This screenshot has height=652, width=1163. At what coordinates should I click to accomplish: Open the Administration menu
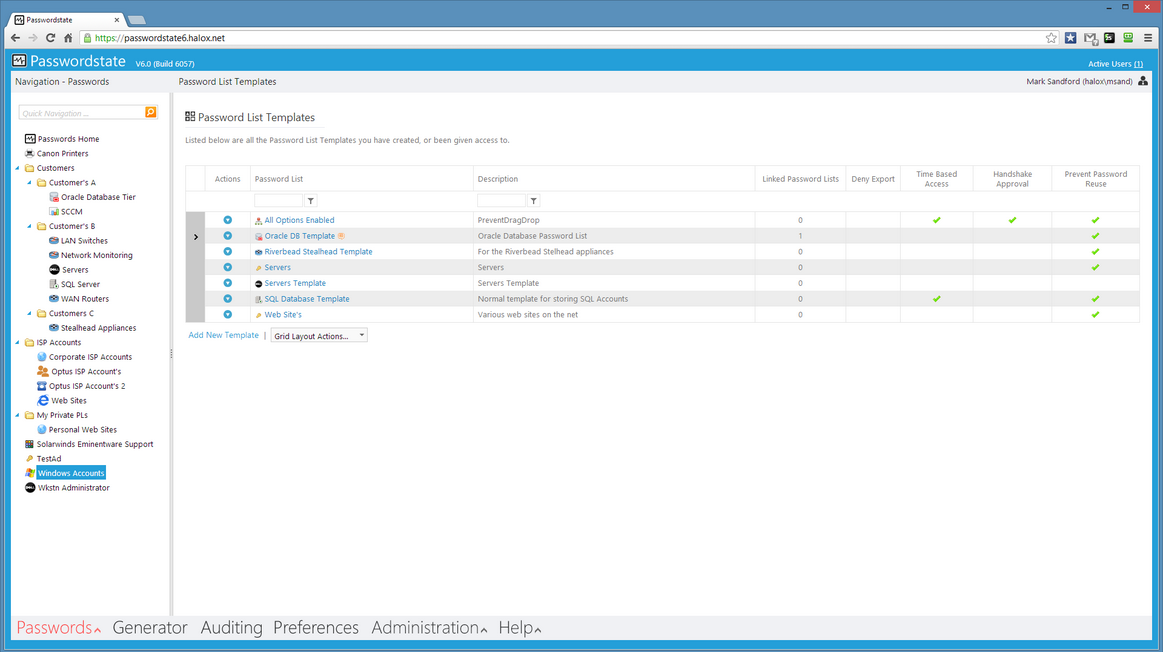coord(429,628)
